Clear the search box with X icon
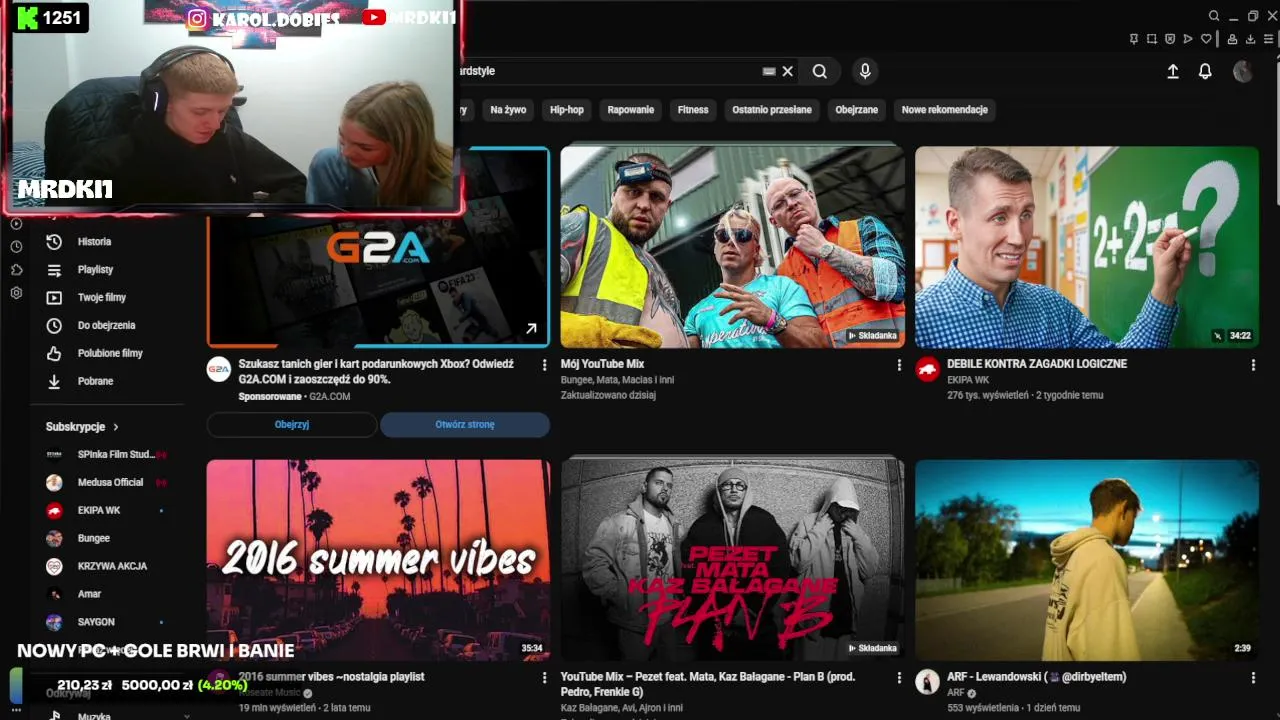 (788, 71)
